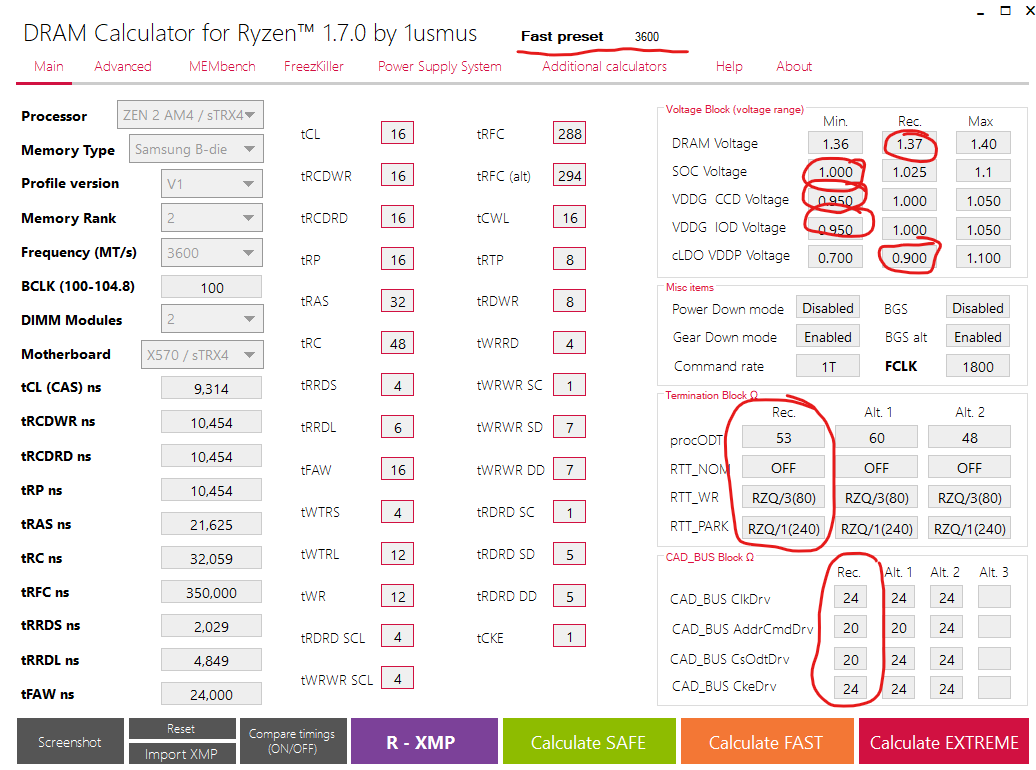Click procODT Alt. 2 value 48
This screenshot has width=1036, height=770.
tap(969, 438)
